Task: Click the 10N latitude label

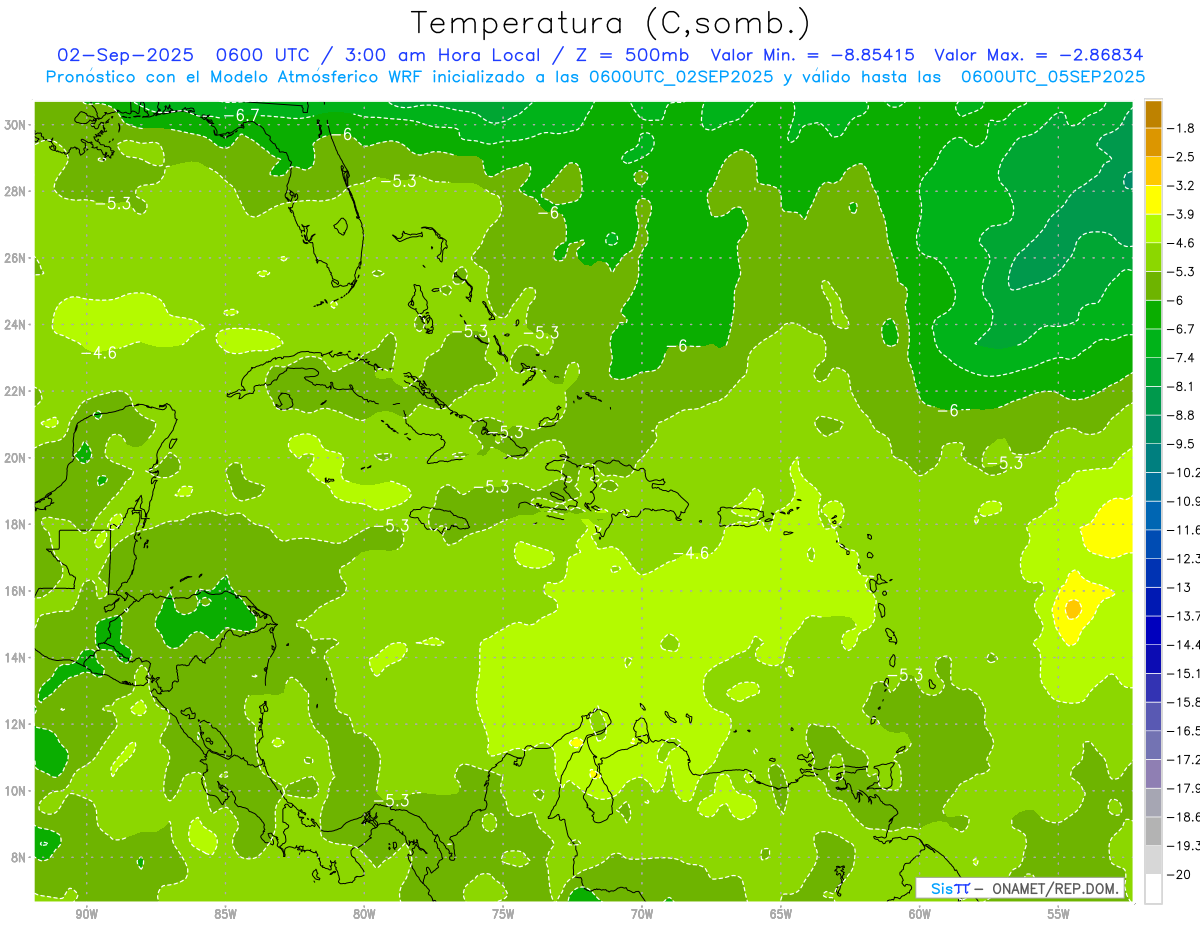Action: [x=17, y=791]
